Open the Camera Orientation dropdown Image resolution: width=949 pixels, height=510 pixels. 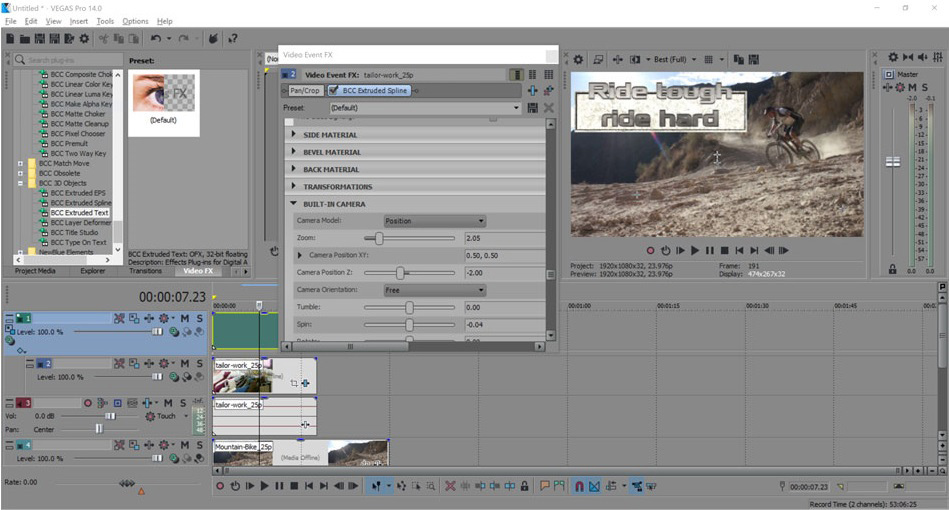[435, 290]
